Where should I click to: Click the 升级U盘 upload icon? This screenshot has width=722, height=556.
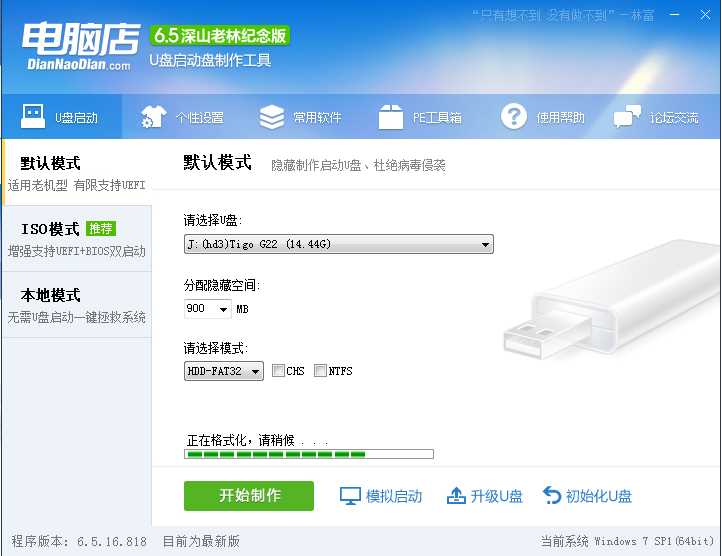[x=456, y=496]
